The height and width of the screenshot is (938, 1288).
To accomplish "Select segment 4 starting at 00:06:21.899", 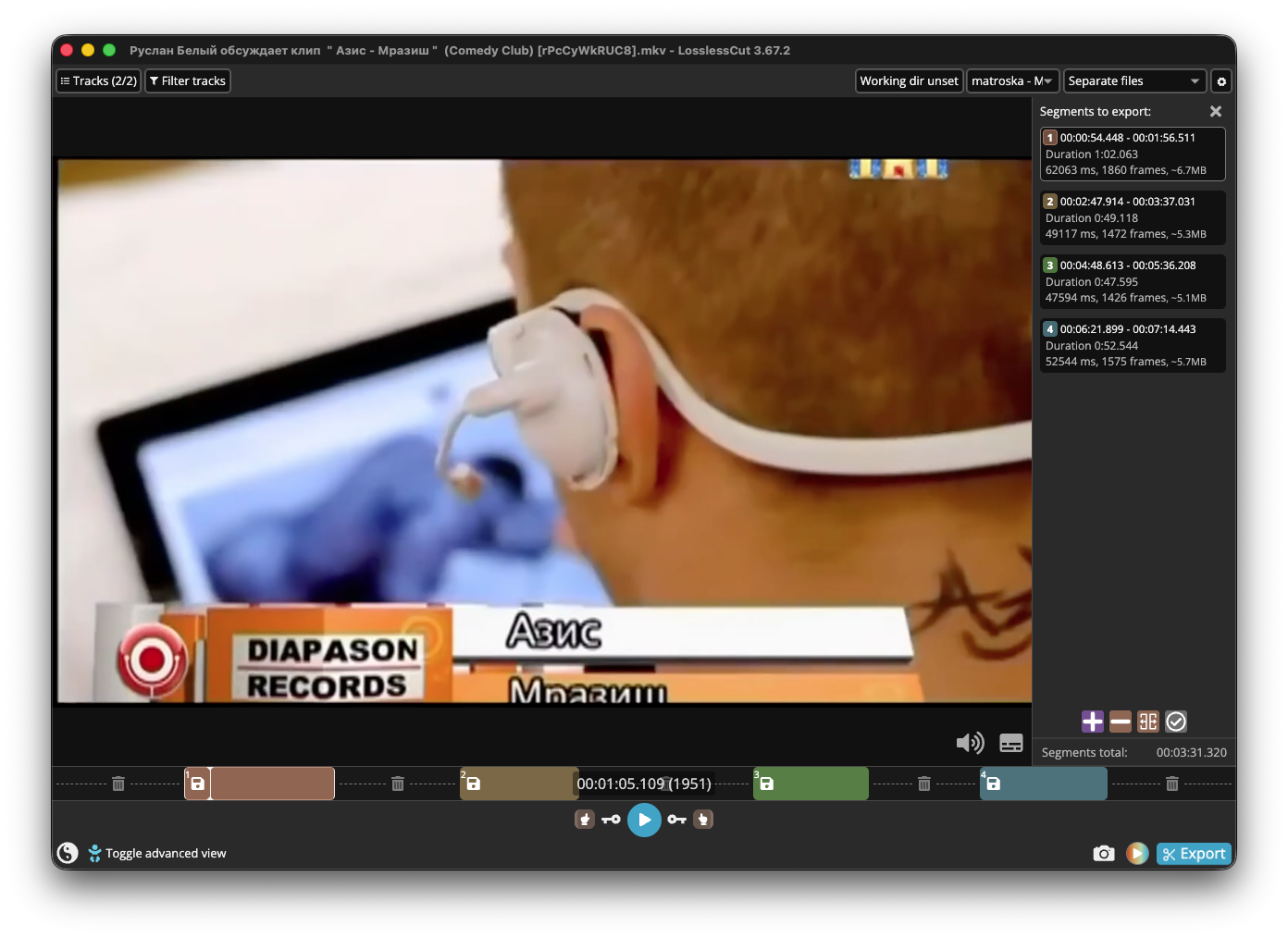I will tap(1133, 345).
